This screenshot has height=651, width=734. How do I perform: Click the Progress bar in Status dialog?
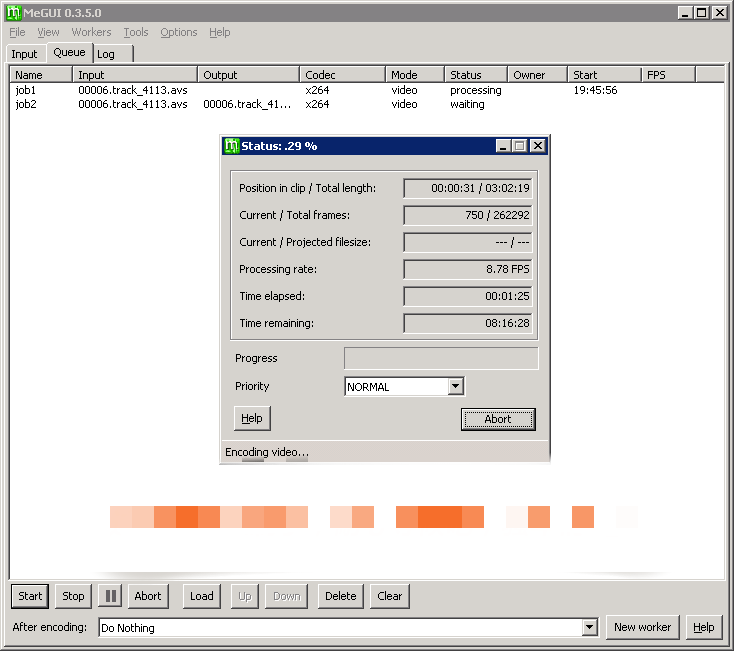(x=440, y=359)
